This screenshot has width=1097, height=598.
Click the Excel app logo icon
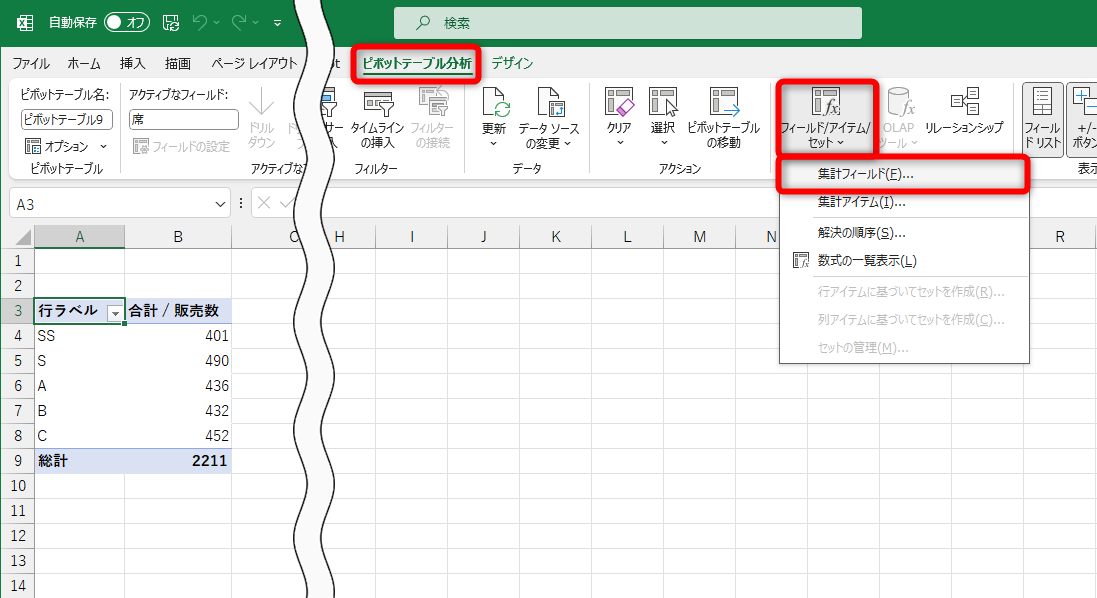(x=24, y=22)
